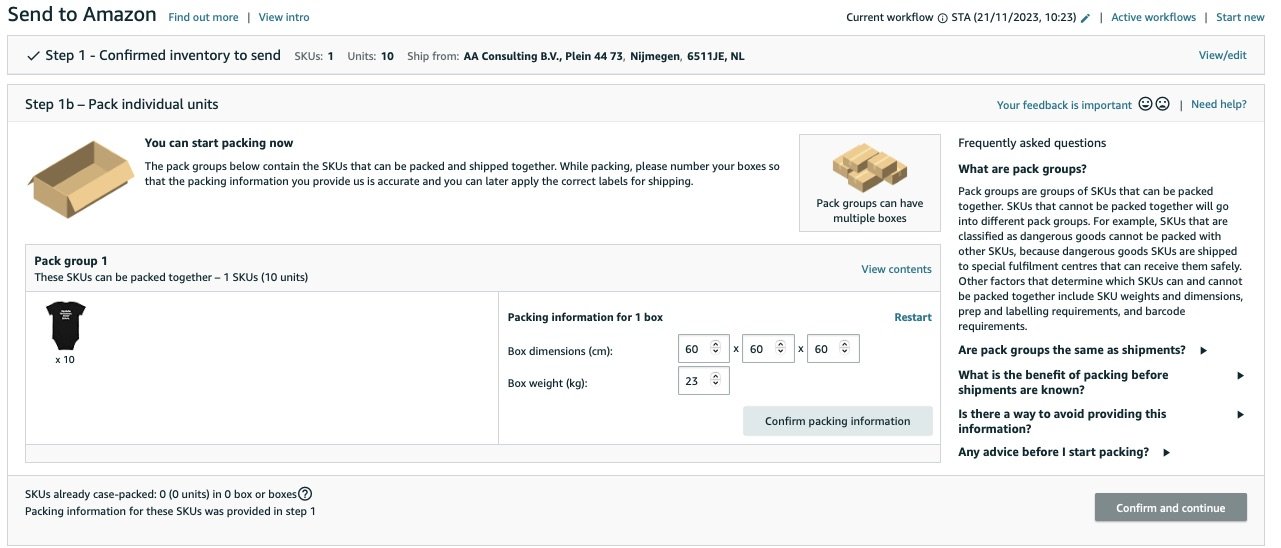The image size is (1281, 548).
Task: Click the 'Packing information for 1 box' text
Action: [x=585, y=317]
